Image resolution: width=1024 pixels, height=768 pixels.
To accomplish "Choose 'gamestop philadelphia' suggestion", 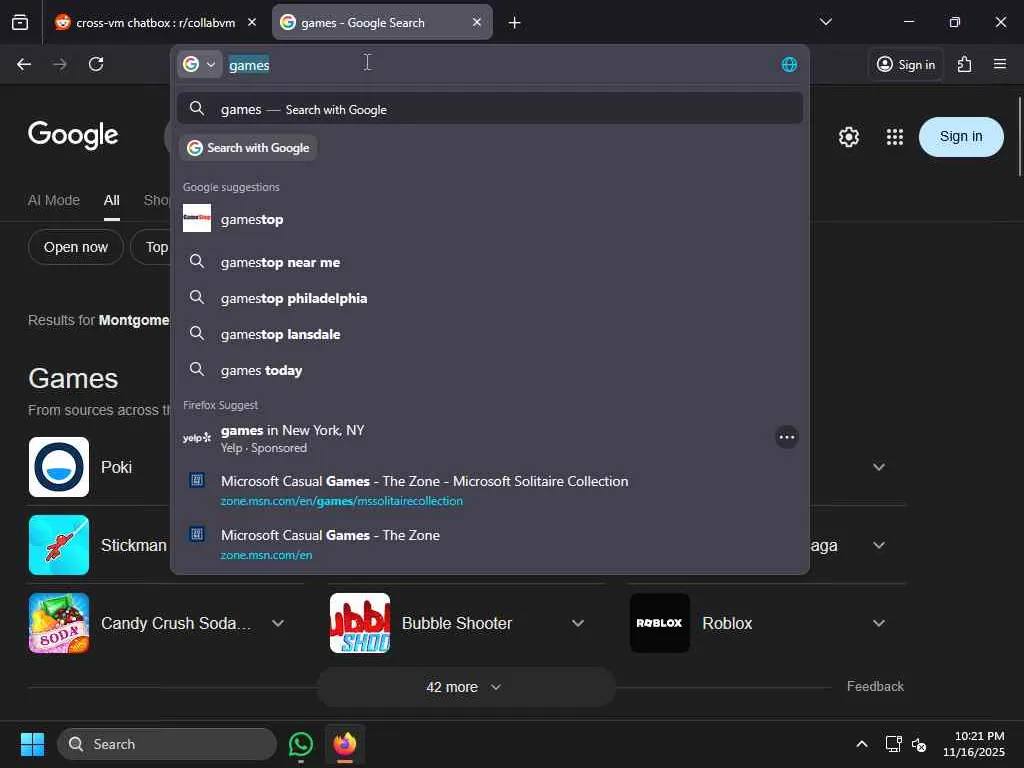I will pos(490,298).
